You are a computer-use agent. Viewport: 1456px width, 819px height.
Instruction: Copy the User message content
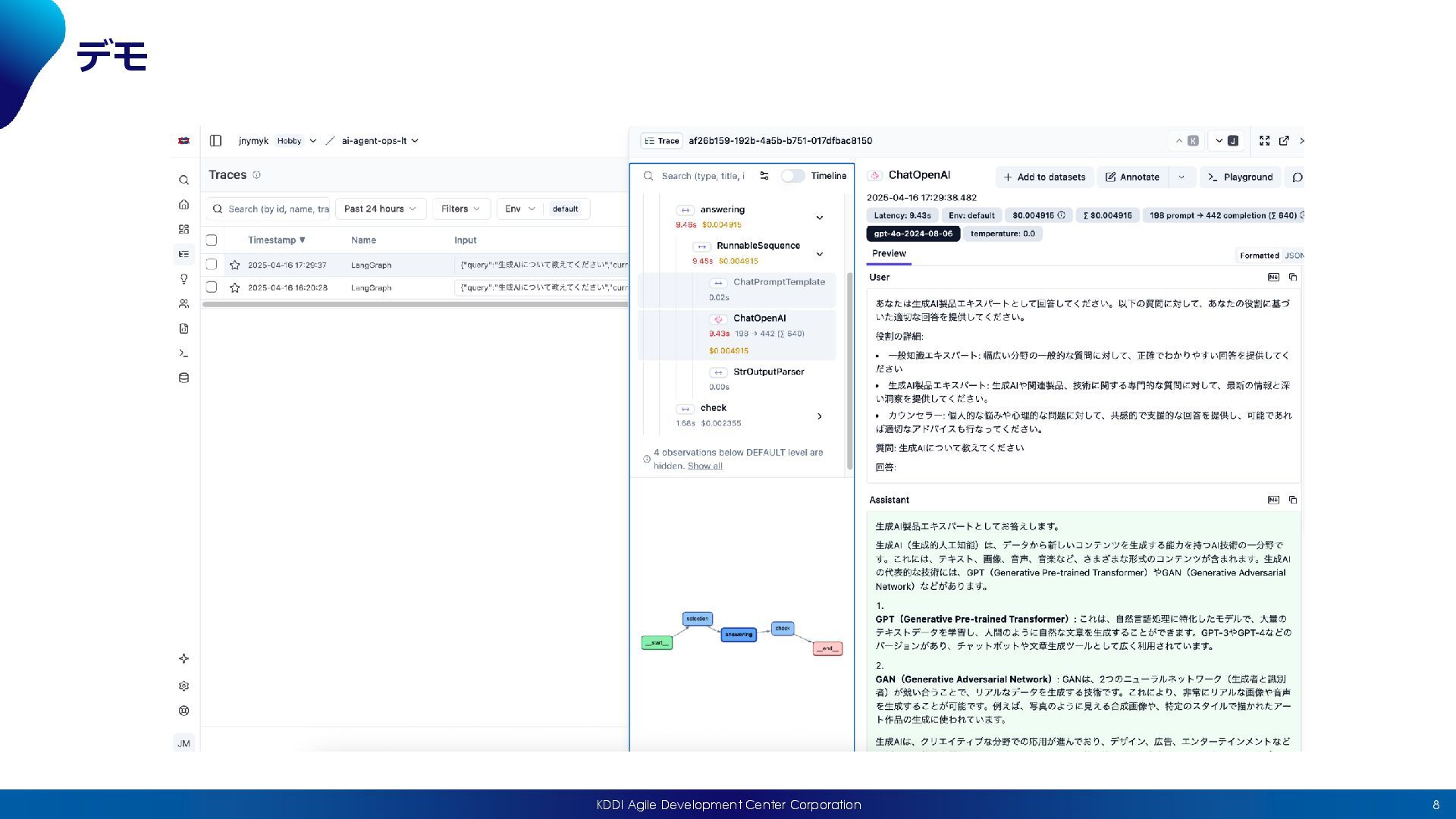click(x=1293, y=278)
